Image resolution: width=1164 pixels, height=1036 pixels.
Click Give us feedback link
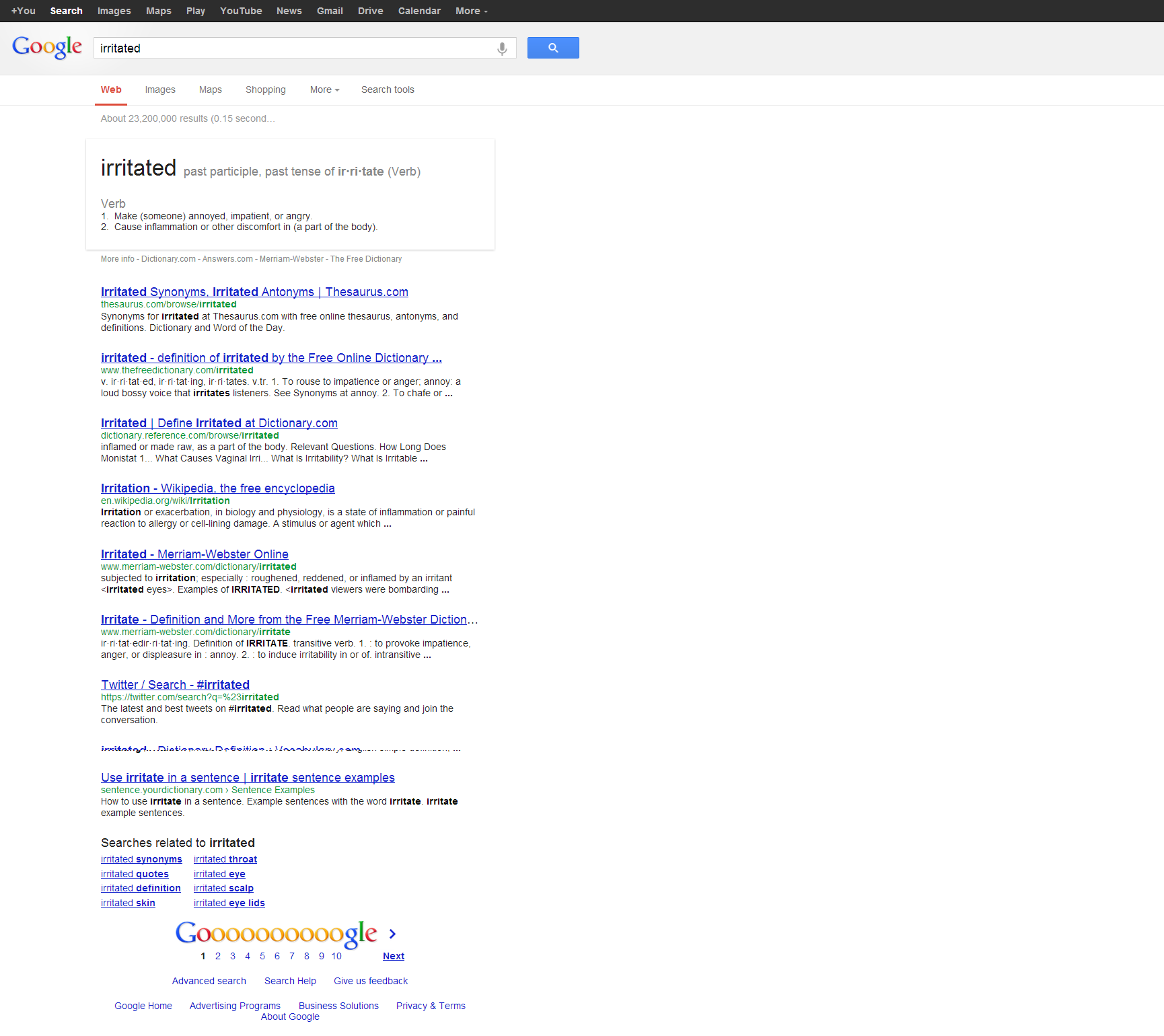(x=371, y=981)
